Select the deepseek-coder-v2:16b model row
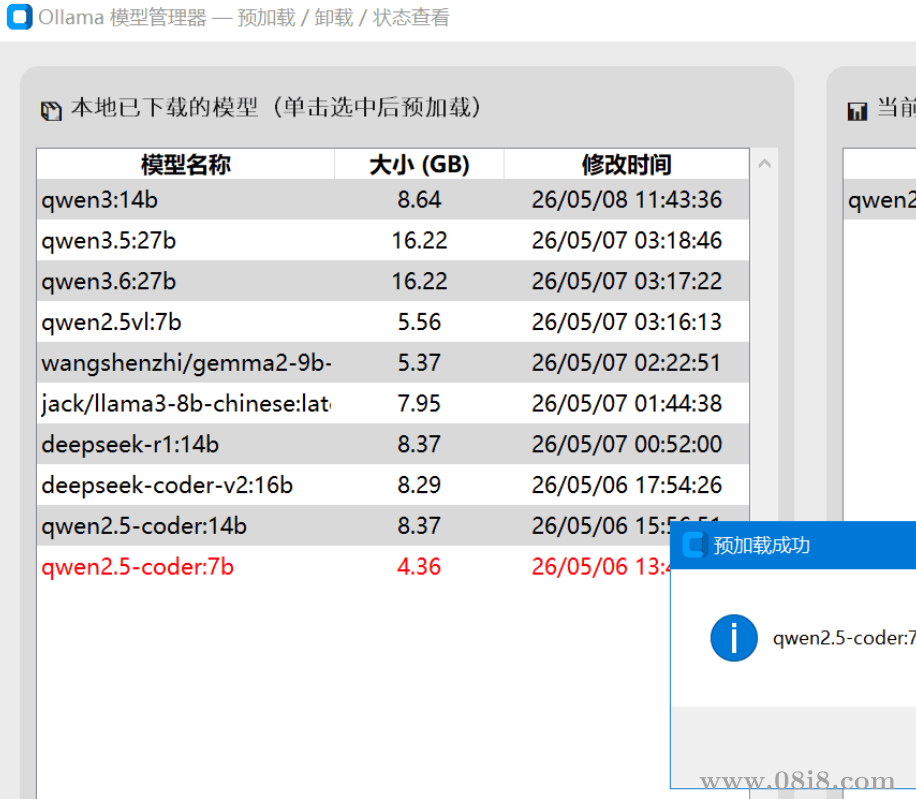The image size is (916, 799). 393,485
